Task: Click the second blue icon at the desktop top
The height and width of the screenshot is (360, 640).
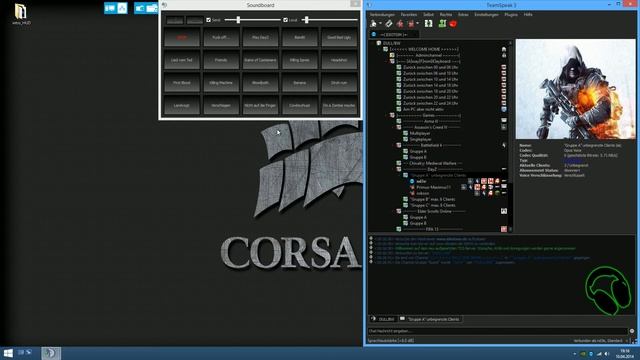Action: (x=122, y=8)
